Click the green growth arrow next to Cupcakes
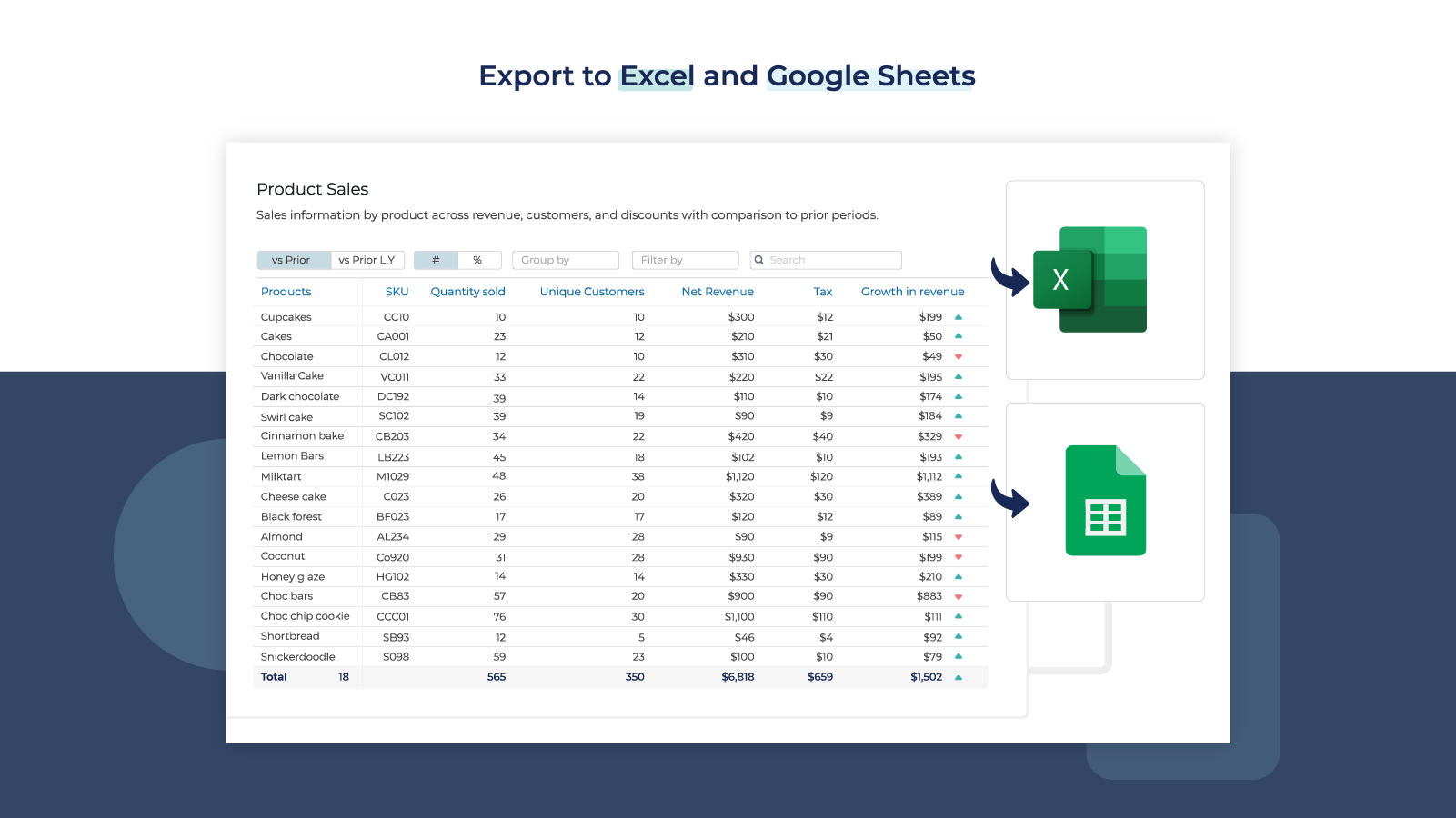This screenshot has height=818, width=1456. coord(959,316)
